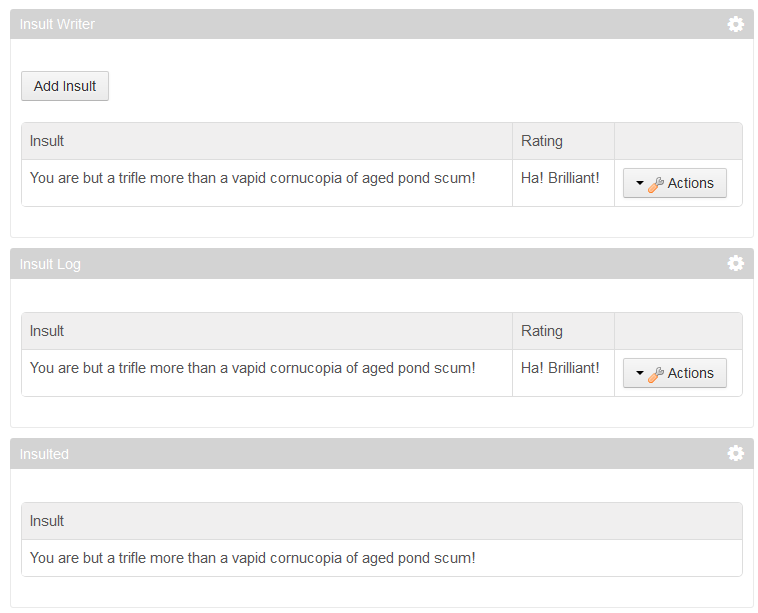Click Insult column header in Insult Writer

coord(46,141)
